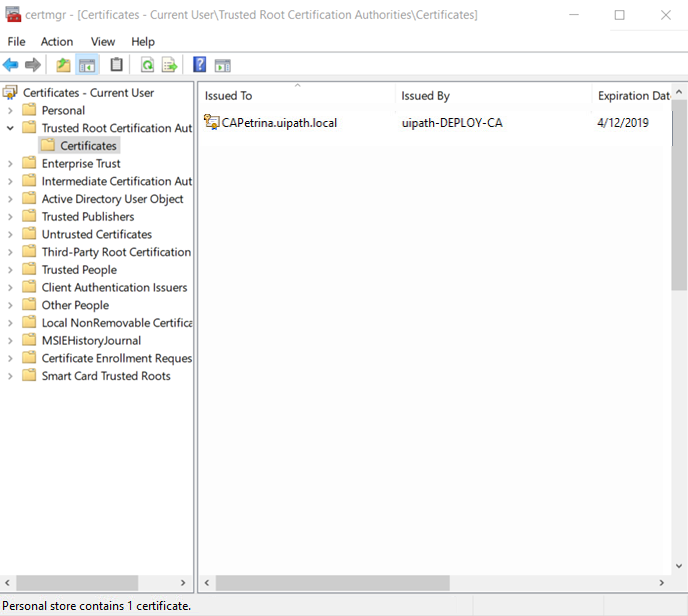Sort by Expiration Date column header
688x616 pixels.
tap(631, 95)
